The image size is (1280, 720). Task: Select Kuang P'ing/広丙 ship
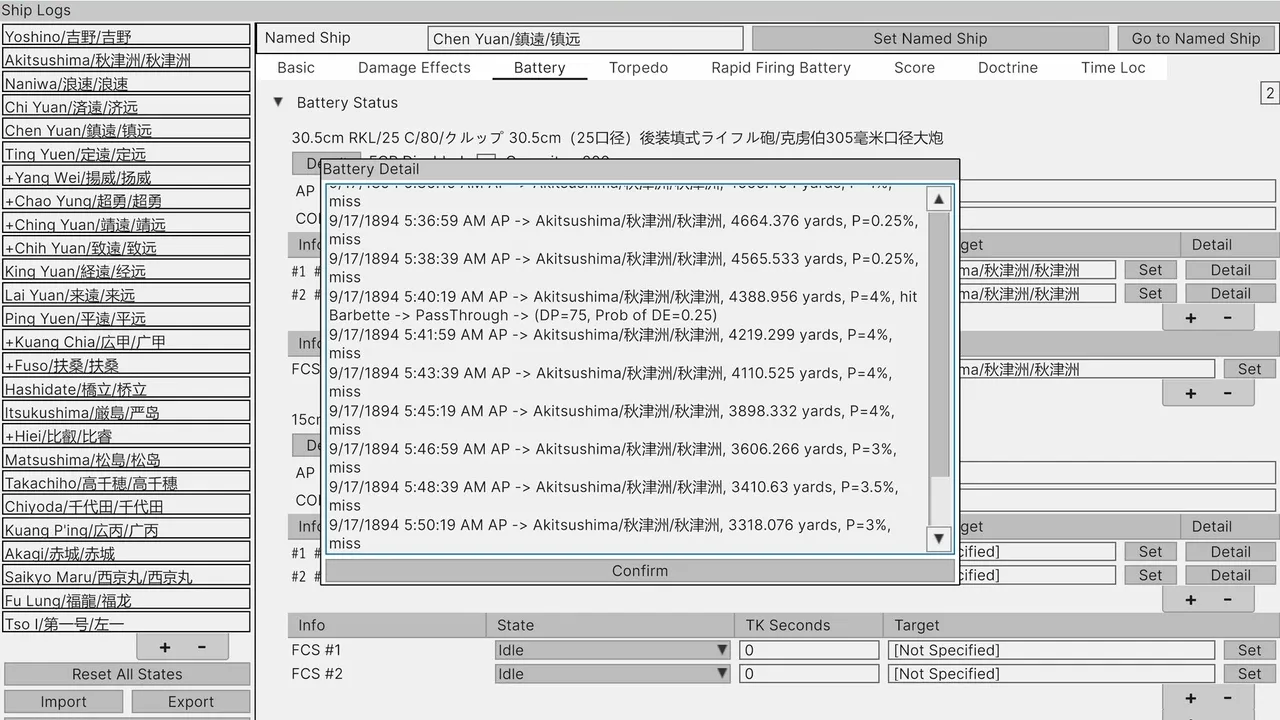(x=126, y=530)
